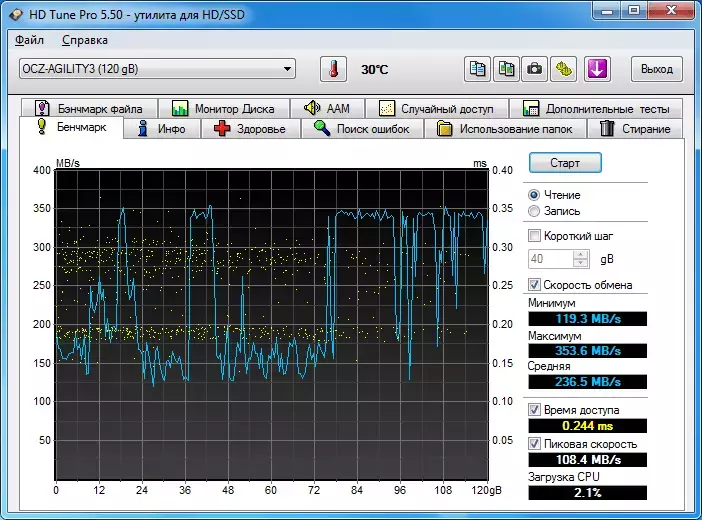Increase gB value with up stepper arrow
This screenshot has width=702, height=520.
[x=581, y=254]
